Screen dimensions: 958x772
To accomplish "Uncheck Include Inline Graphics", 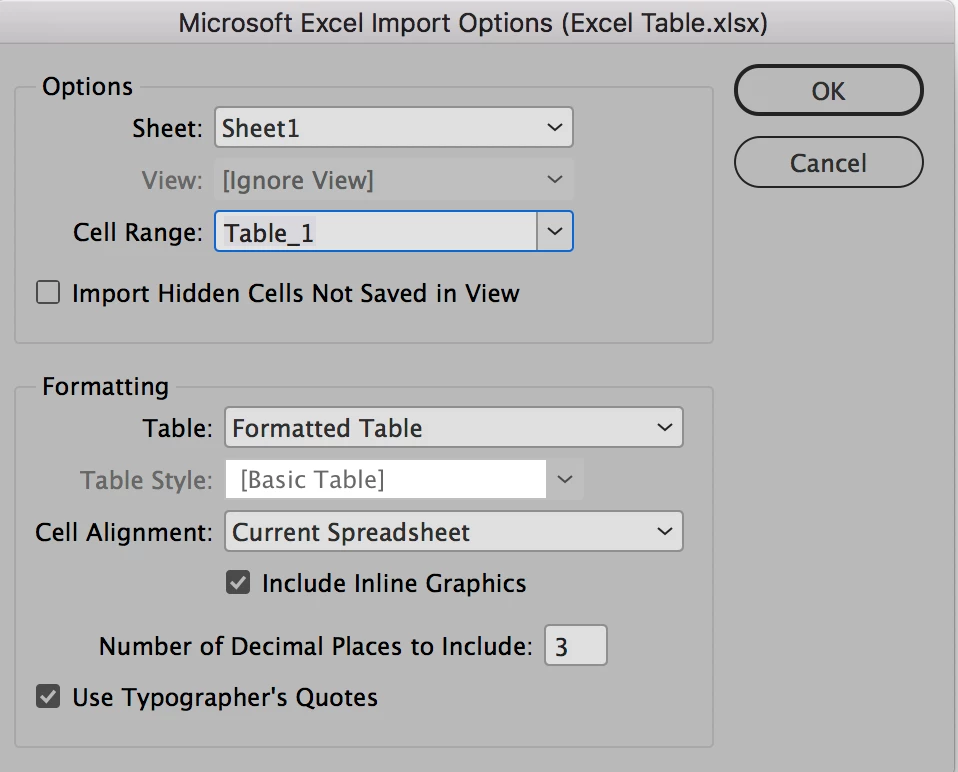I will [x=238, y=584].
